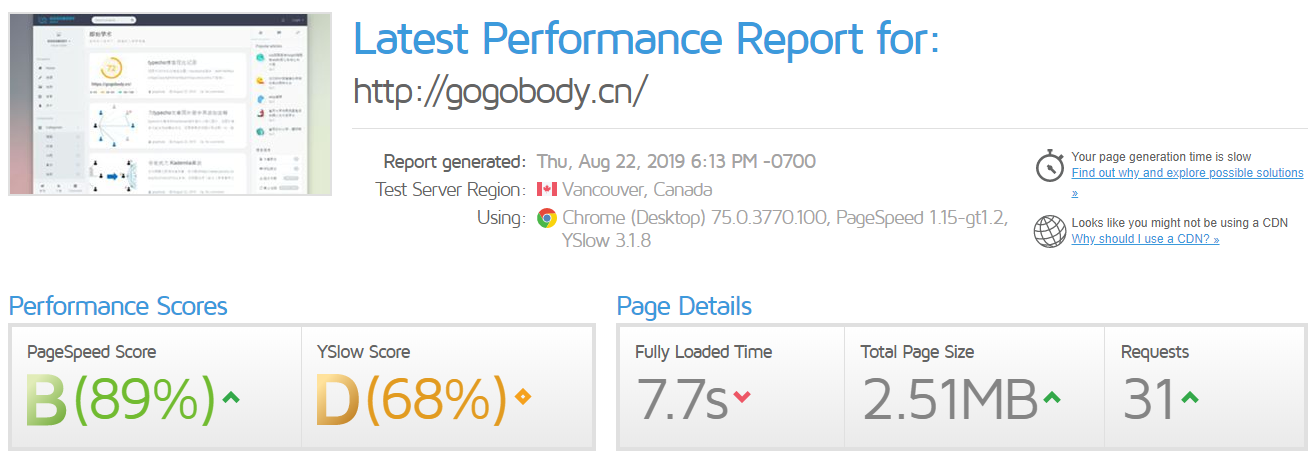Open 'Find out why and explore' link
Screen dimensions: 1314x460
[1187, 173]
